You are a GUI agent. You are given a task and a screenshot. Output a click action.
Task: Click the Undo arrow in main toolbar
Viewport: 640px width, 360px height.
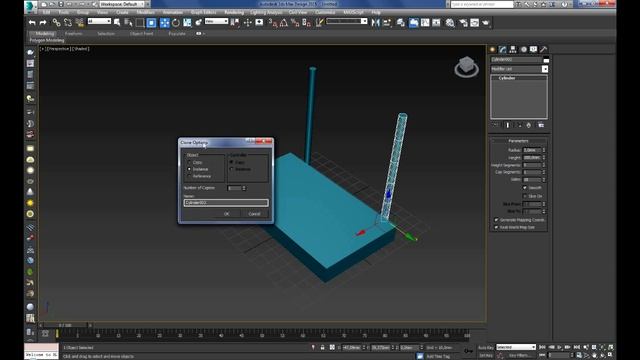(32, 22)
